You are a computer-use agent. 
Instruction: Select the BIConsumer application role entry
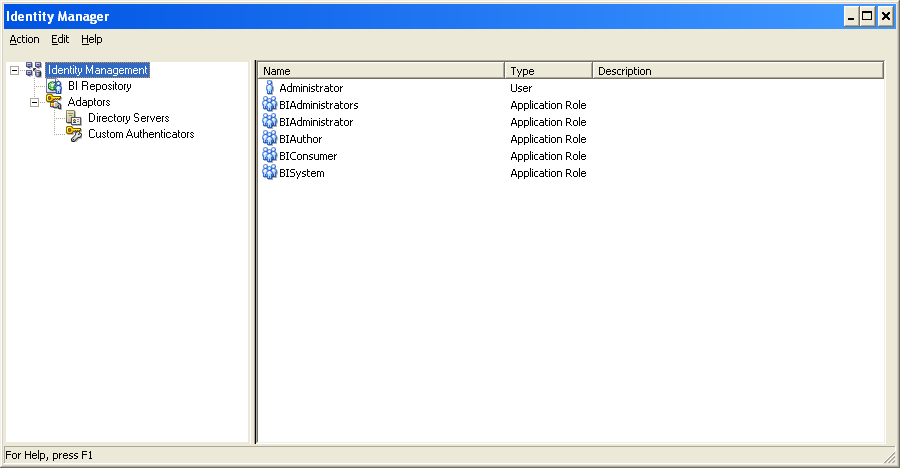click(x=308, y=156)
